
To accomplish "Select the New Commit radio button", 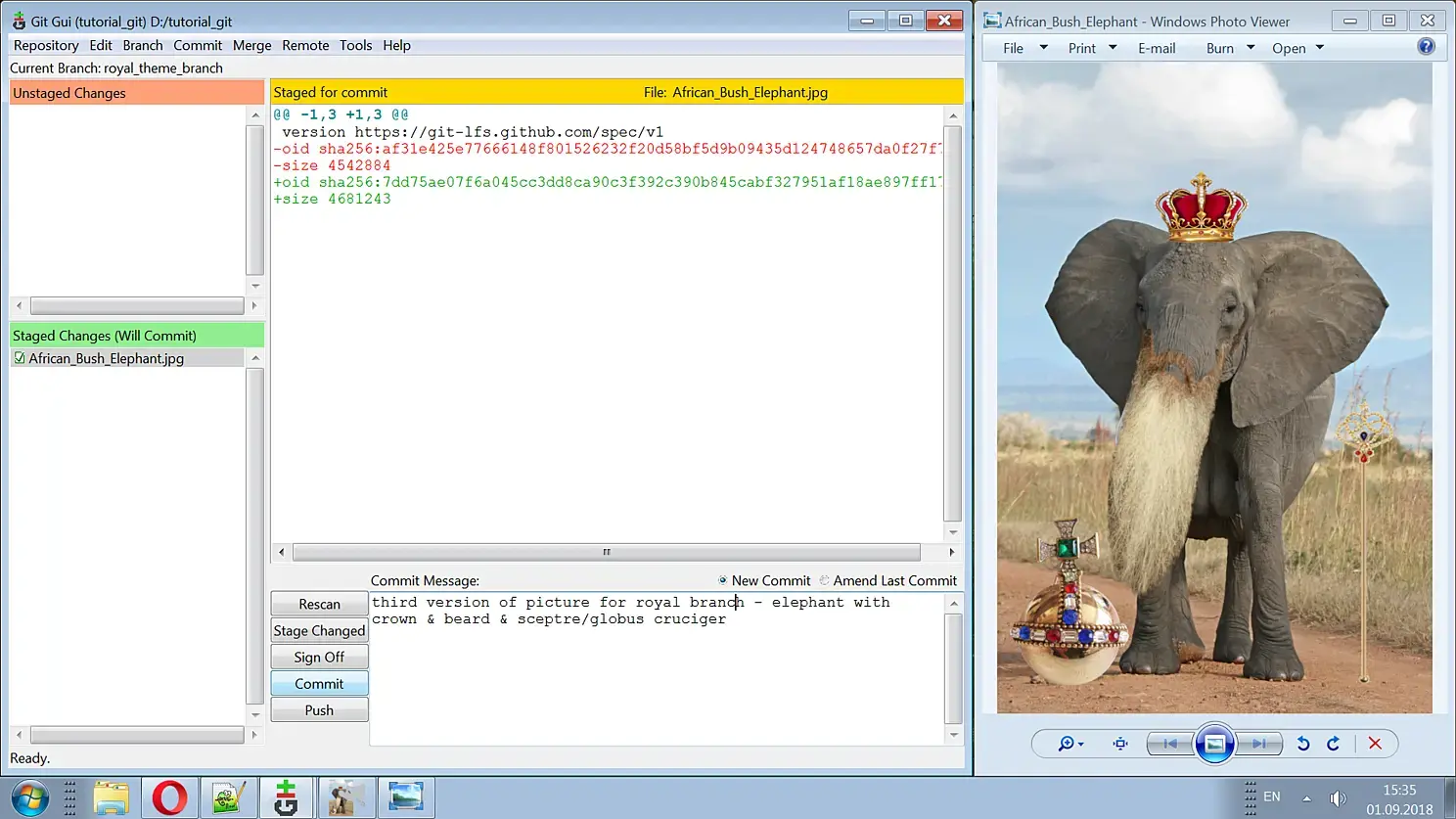I will pyautogui.click(x=723, y=580).
